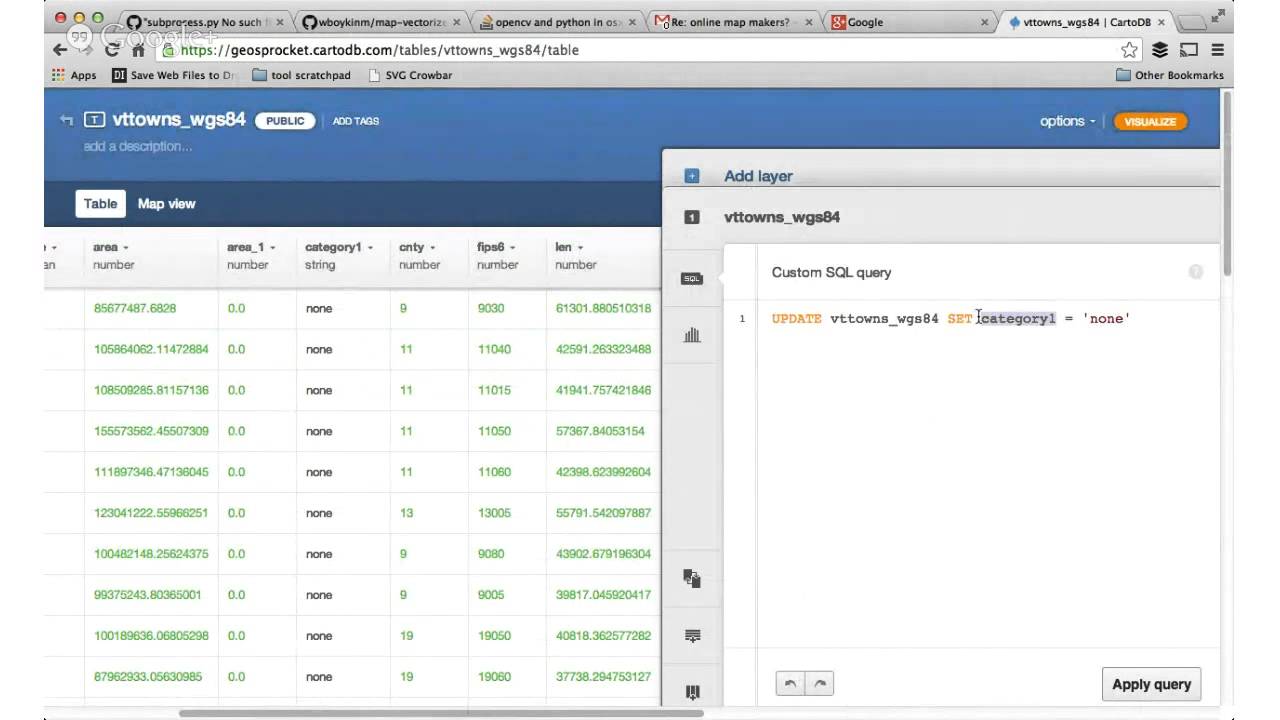Viewport: 1280px width, 720px height.
Task: Click the SQL query help icon
Action: coord(1195,272)
